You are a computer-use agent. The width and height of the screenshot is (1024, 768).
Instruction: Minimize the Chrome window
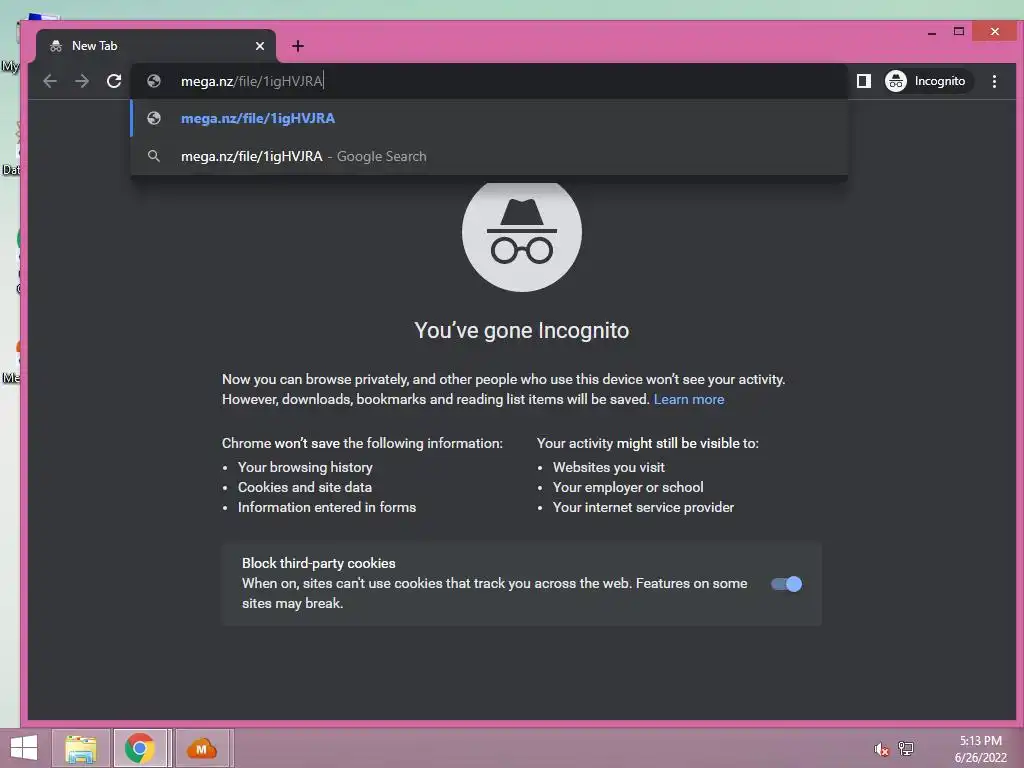coord(932,31)
